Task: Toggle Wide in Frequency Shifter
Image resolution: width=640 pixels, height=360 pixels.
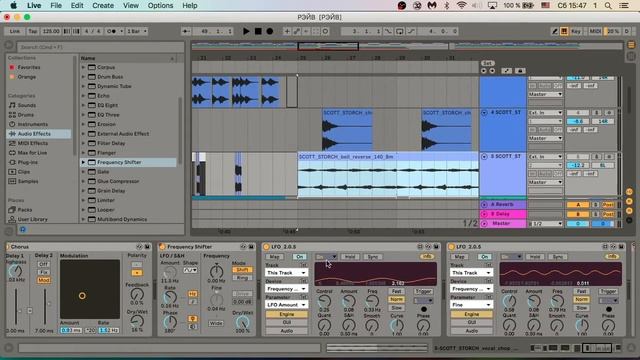Action: tap(216, 323)
